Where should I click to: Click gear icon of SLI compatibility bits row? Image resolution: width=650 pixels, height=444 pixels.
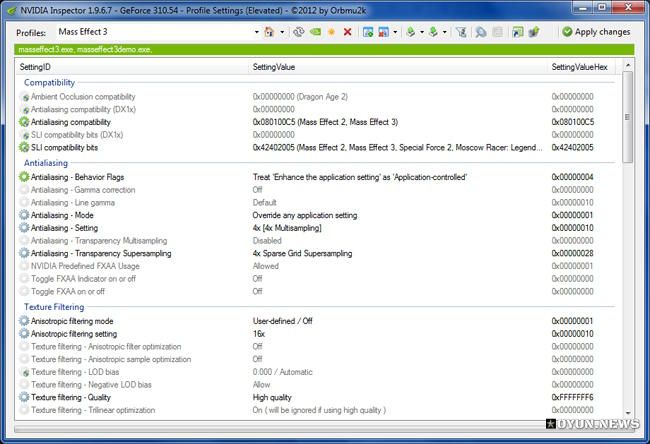click(24, 148)
